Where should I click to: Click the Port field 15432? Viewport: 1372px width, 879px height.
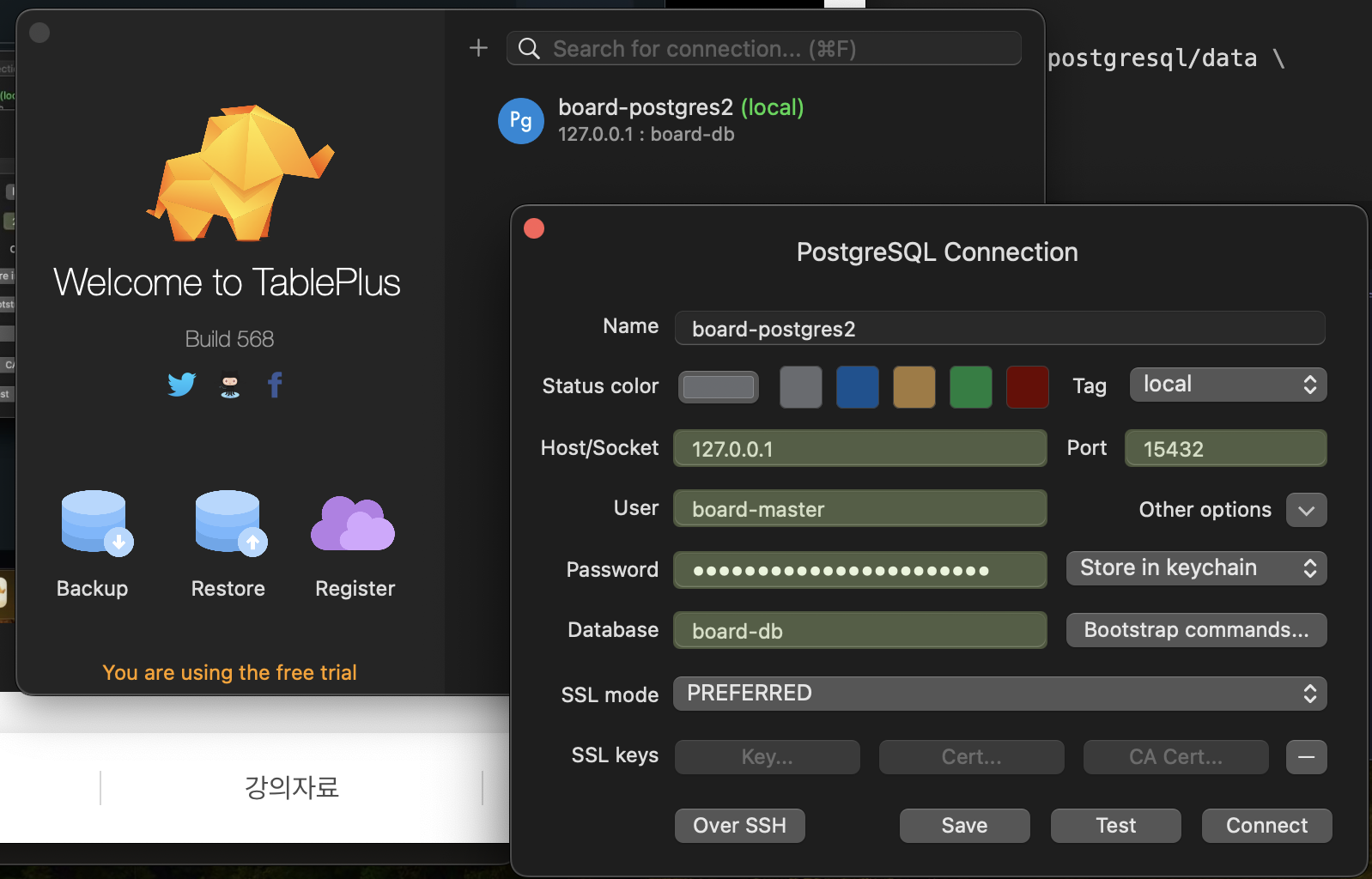coord(1226,448)
